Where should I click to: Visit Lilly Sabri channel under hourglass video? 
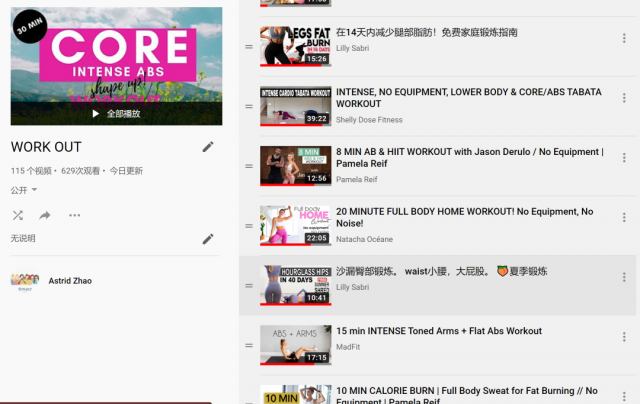click(352, 287)
